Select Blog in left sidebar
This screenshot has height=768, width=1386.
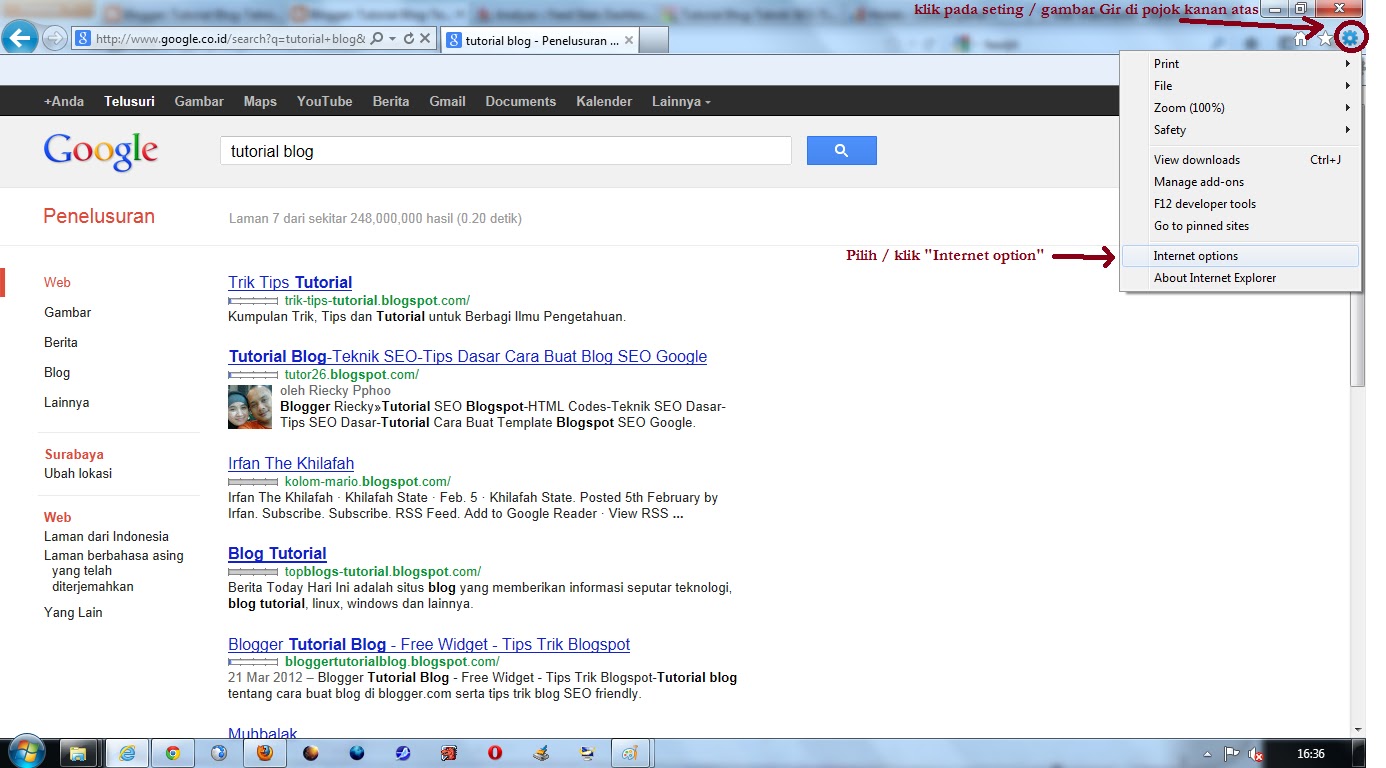[57, 372]
